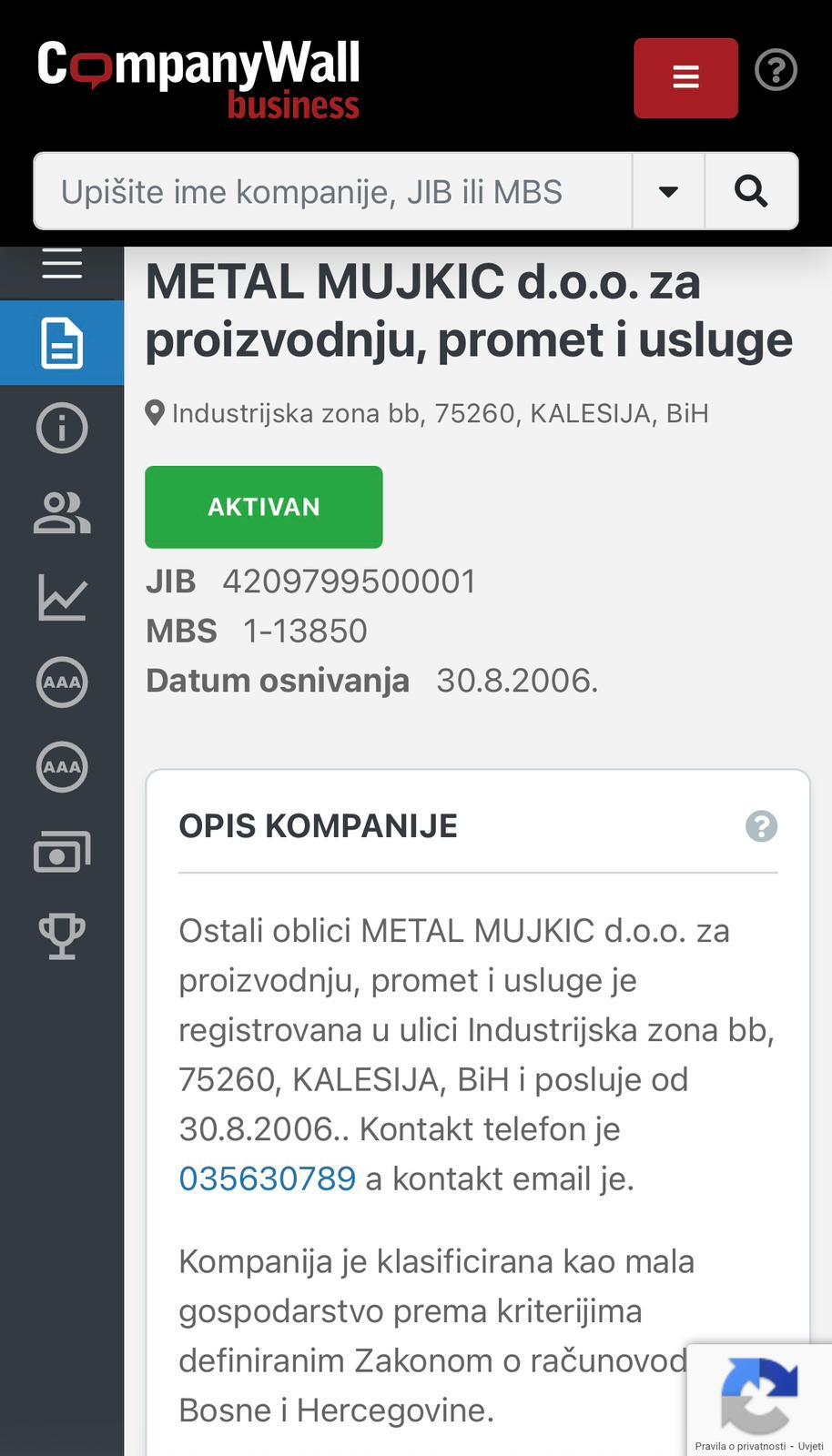Expand the sidebar with the lines toggle
The width and height of the screenshot is (832, 1456).
pos(62,265)
